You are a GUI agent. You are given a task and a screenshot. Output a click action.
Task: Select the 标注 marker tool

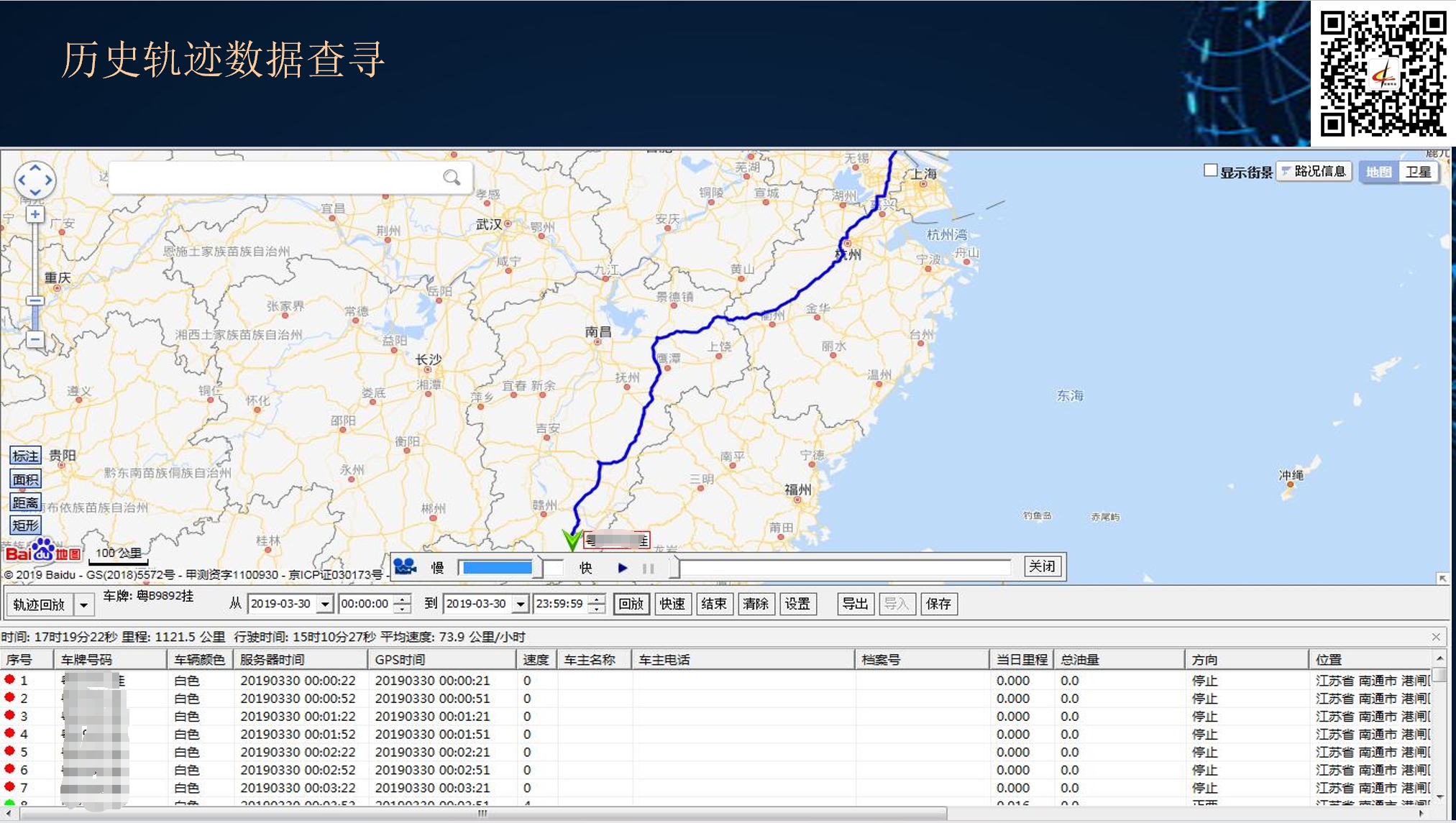(25, 456)
